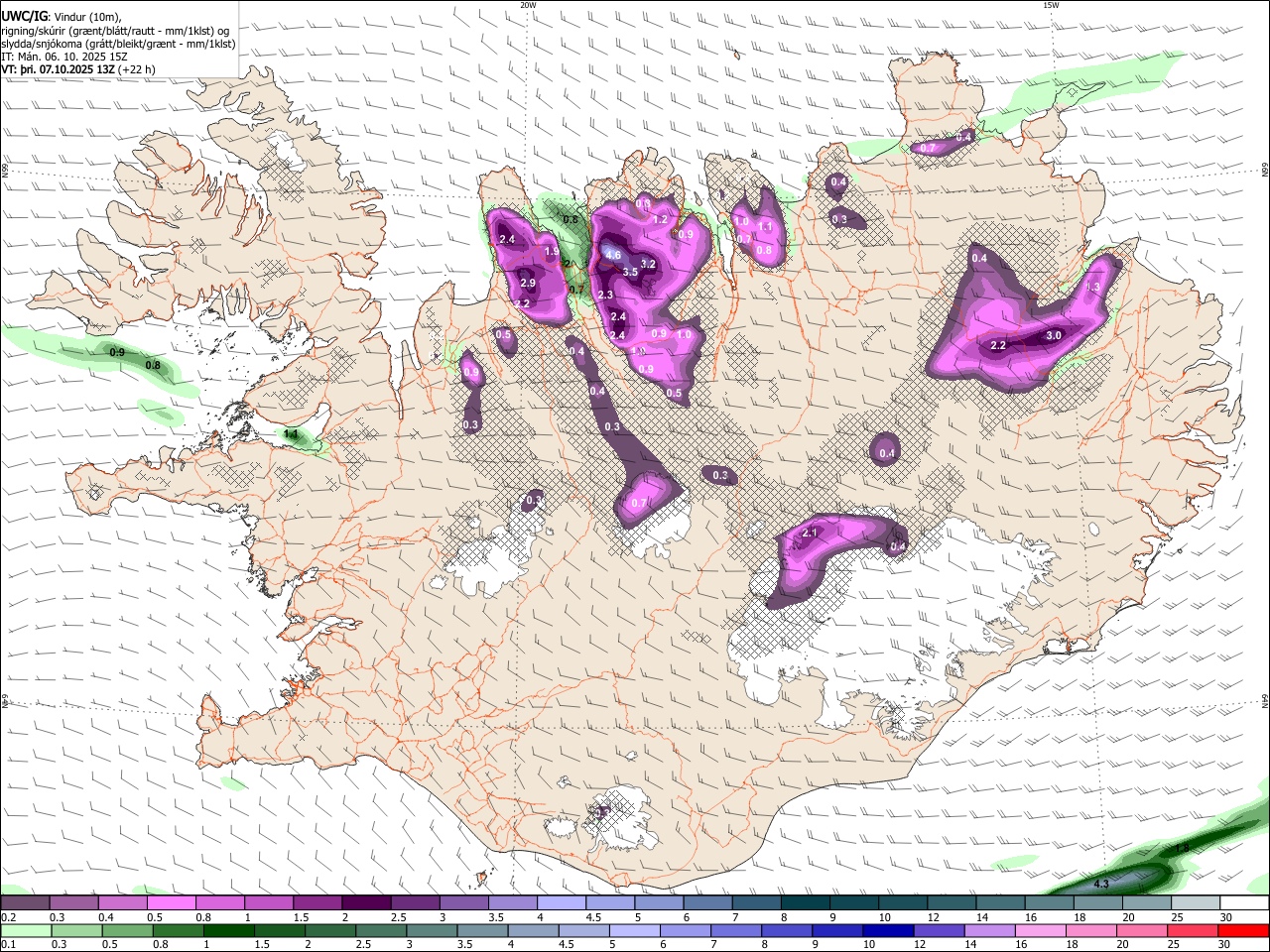
Task: Click the 3.0 snowfall value in the east
Action: click(x=1054, y=336)
